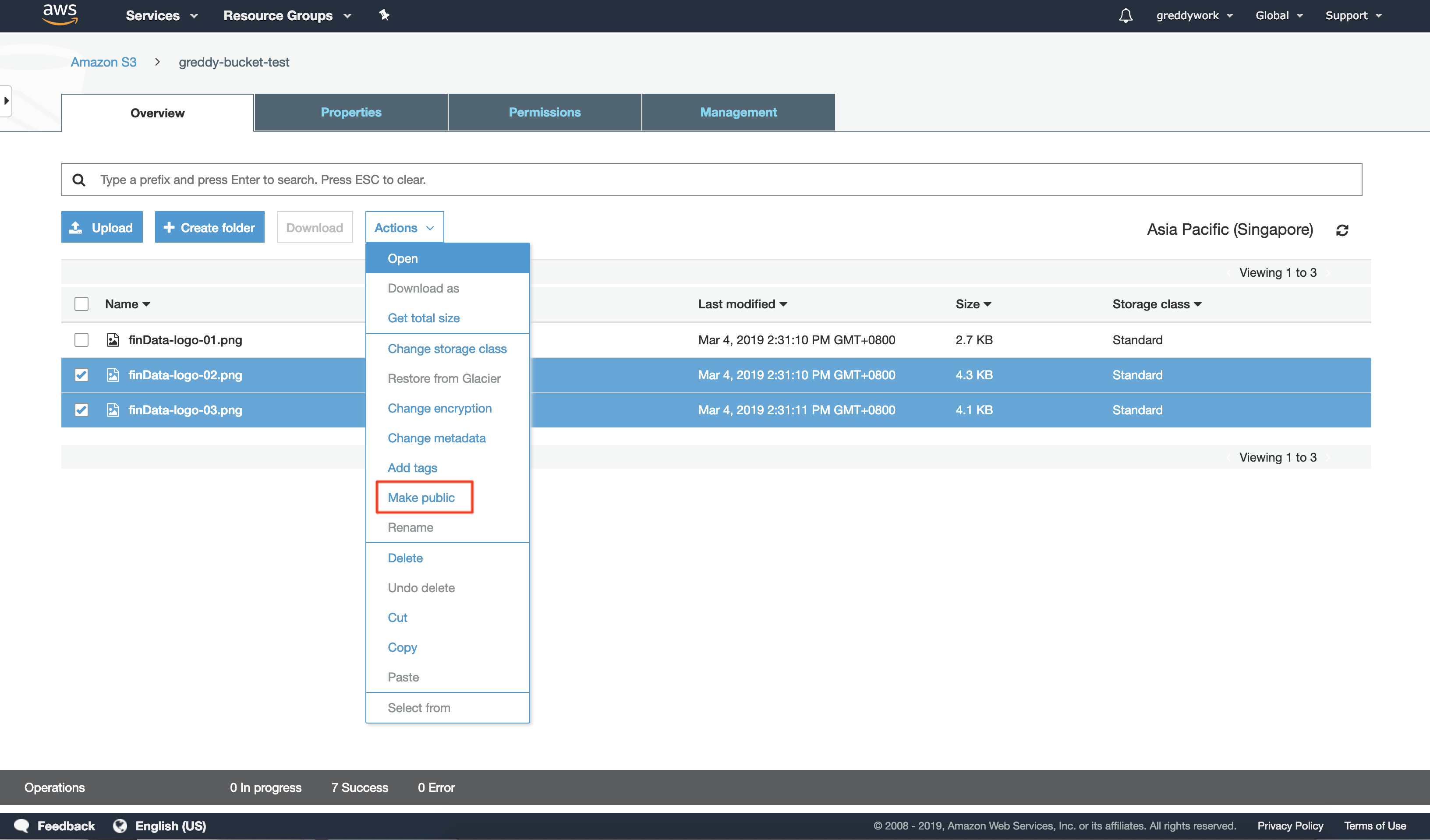Click the search magnifier icon

(79, 180)
